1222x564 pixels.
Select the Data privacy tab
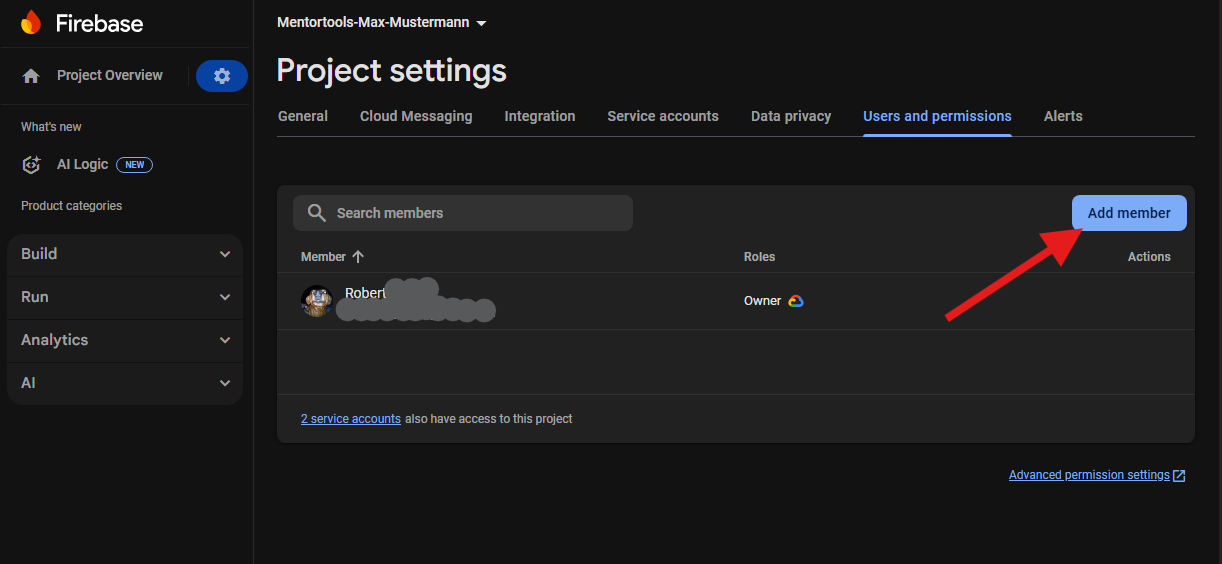tap(791, 116)
